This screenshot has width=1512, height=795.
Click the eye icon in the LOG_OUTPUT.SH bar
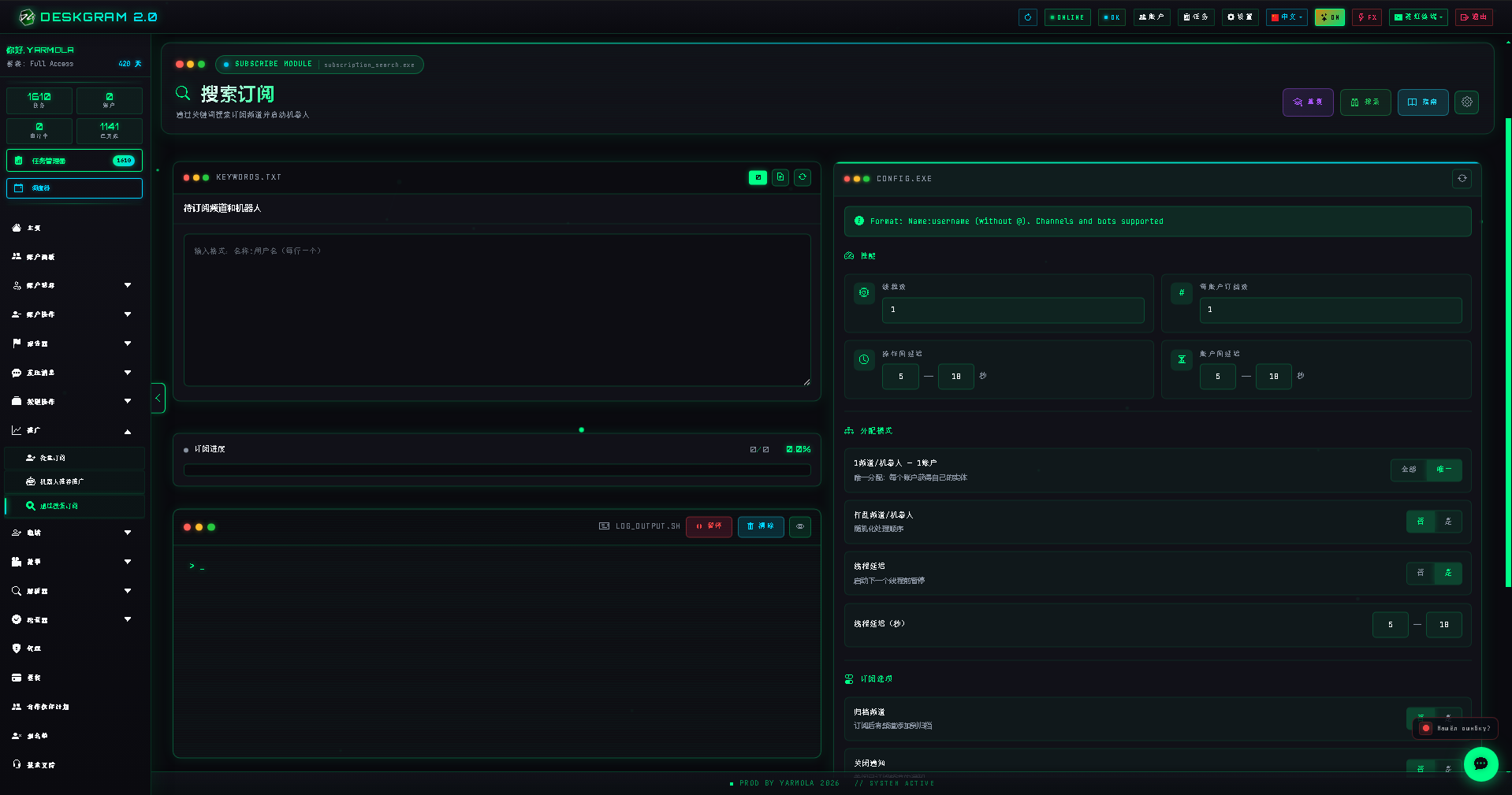click(800, 526)
